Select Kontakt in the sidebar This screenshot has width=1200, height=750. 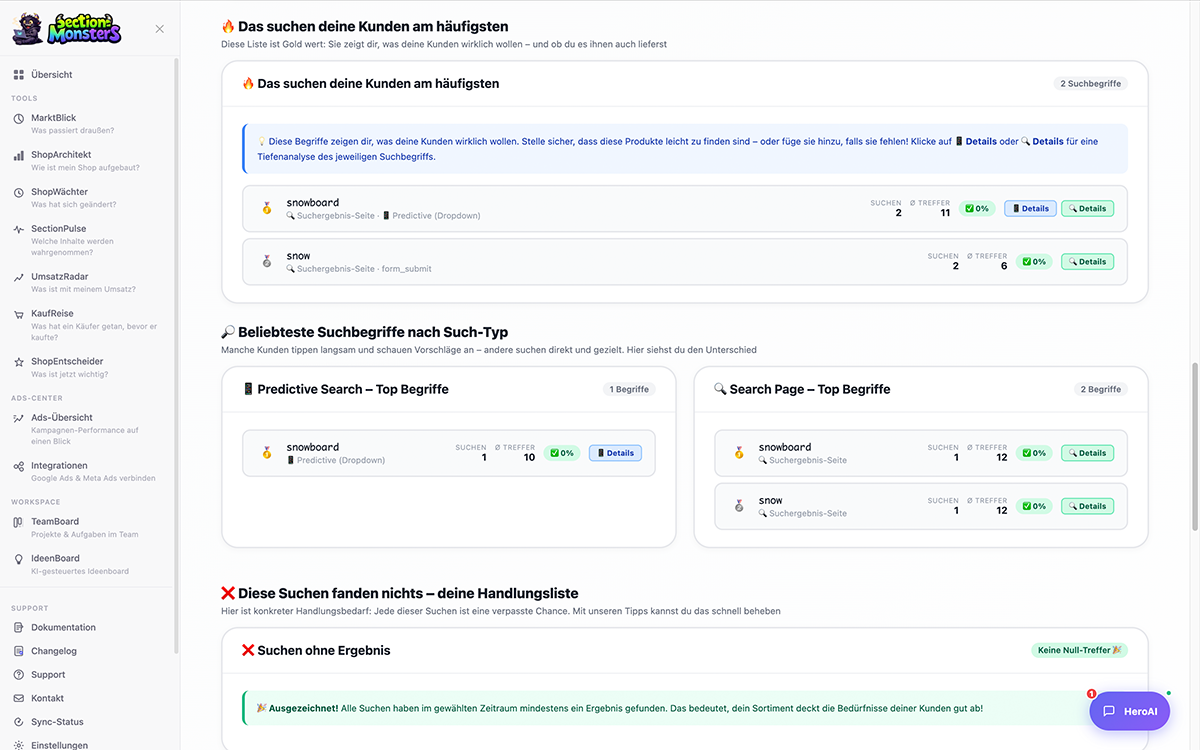[x=47, y=698]
